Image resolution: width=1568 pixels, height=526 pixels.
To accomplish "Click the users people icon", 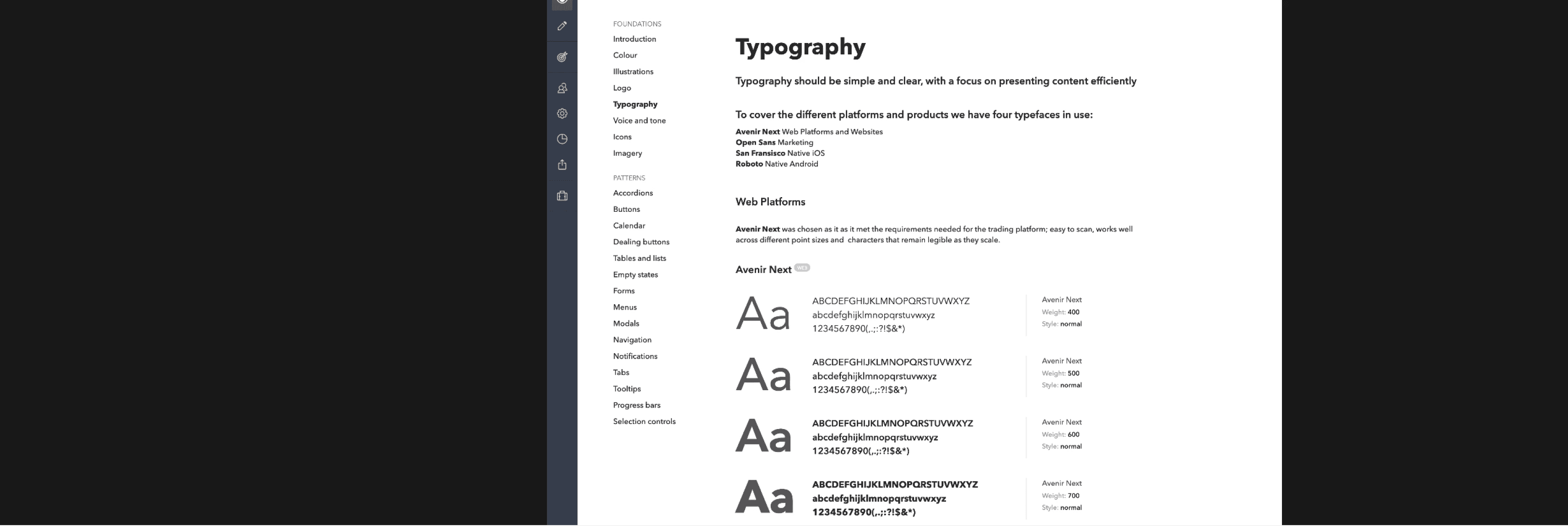I will click(x=562, y=89).
